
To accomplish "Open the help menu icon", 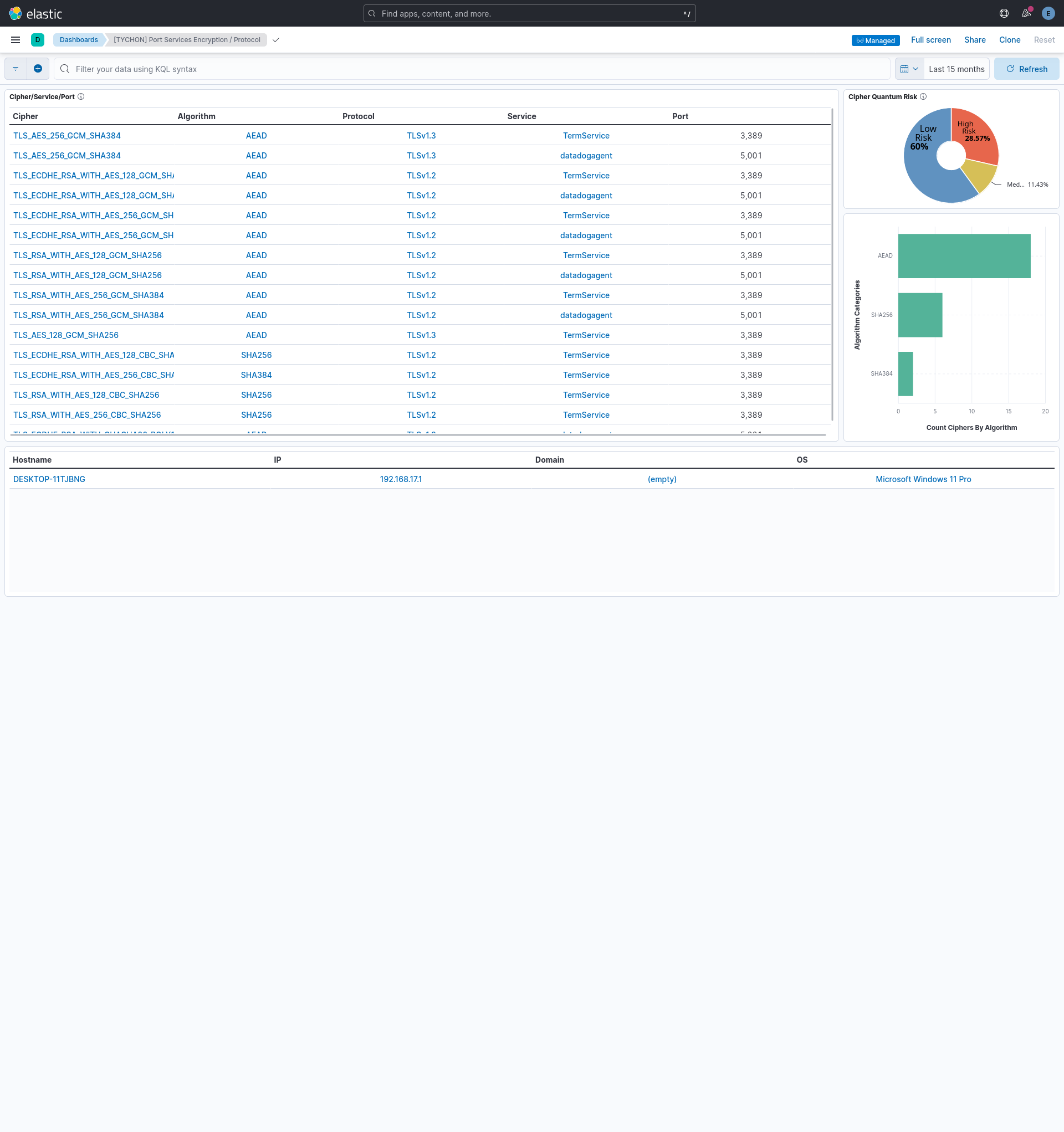I will click(1004, 13).
